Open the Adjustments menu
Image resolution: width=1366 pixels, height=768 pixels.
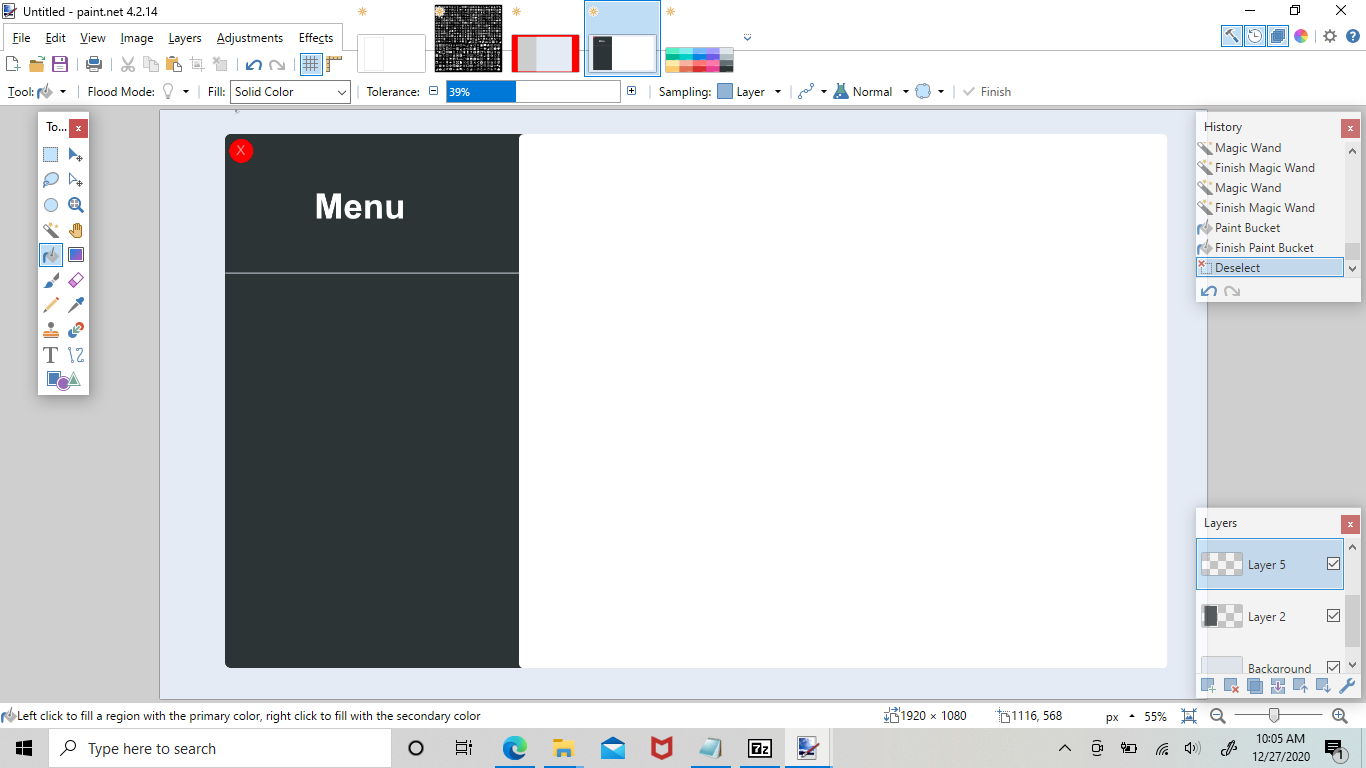250,38
